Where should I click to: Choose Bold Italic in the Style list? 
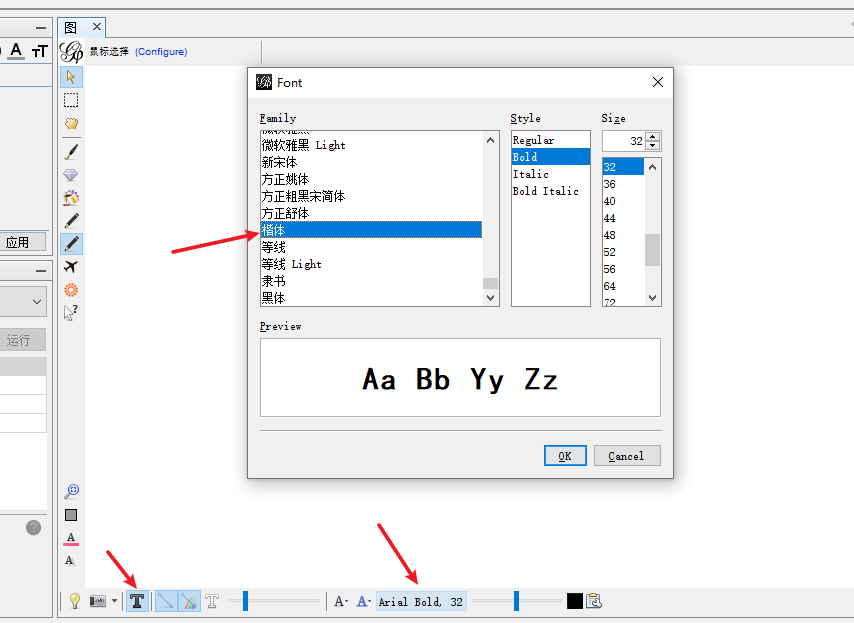[x=551, y=191]
